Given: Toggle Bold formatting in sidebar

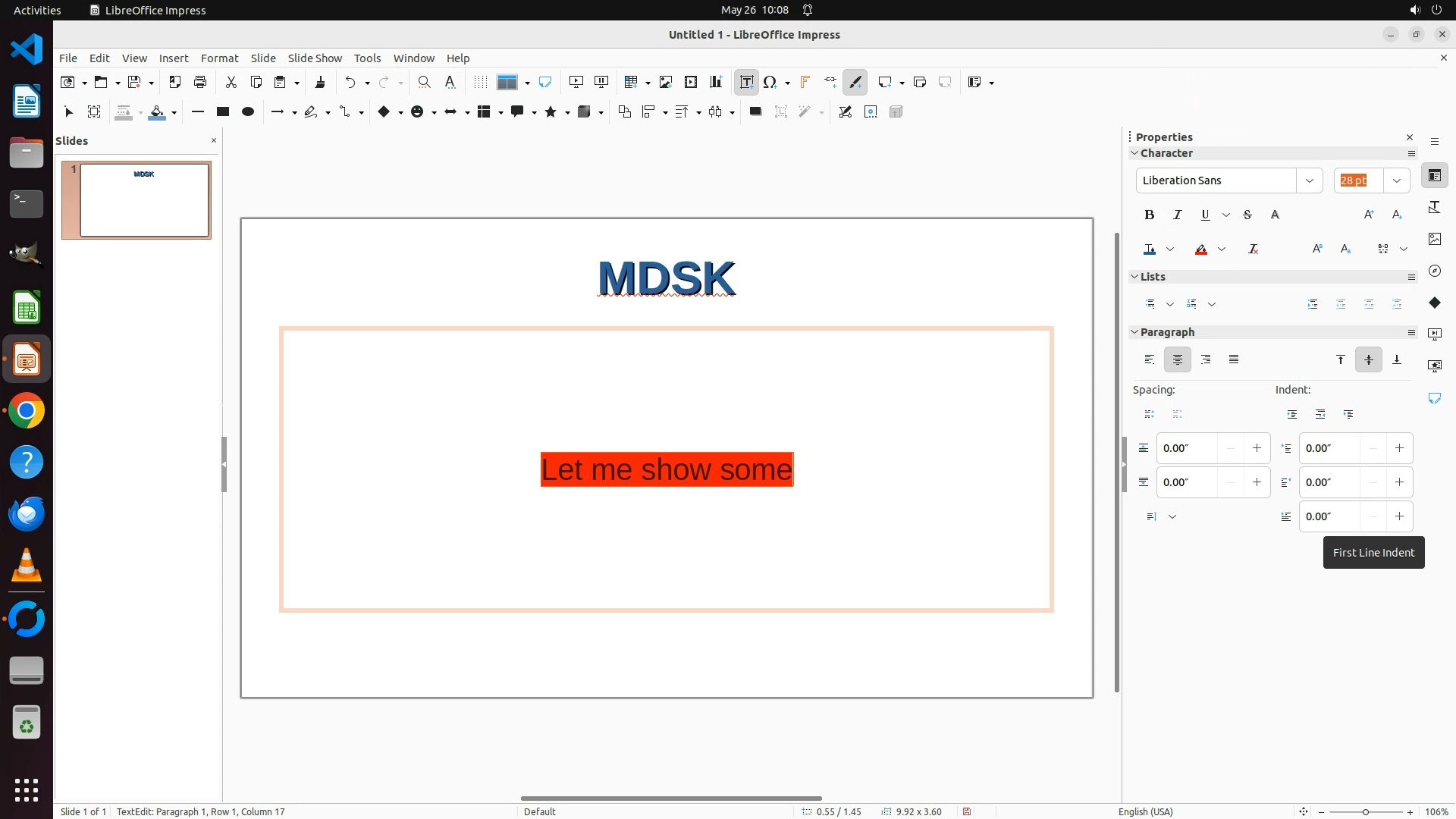Looking at the screenshot, I should pyautogui.click(x=1150, y=215).
